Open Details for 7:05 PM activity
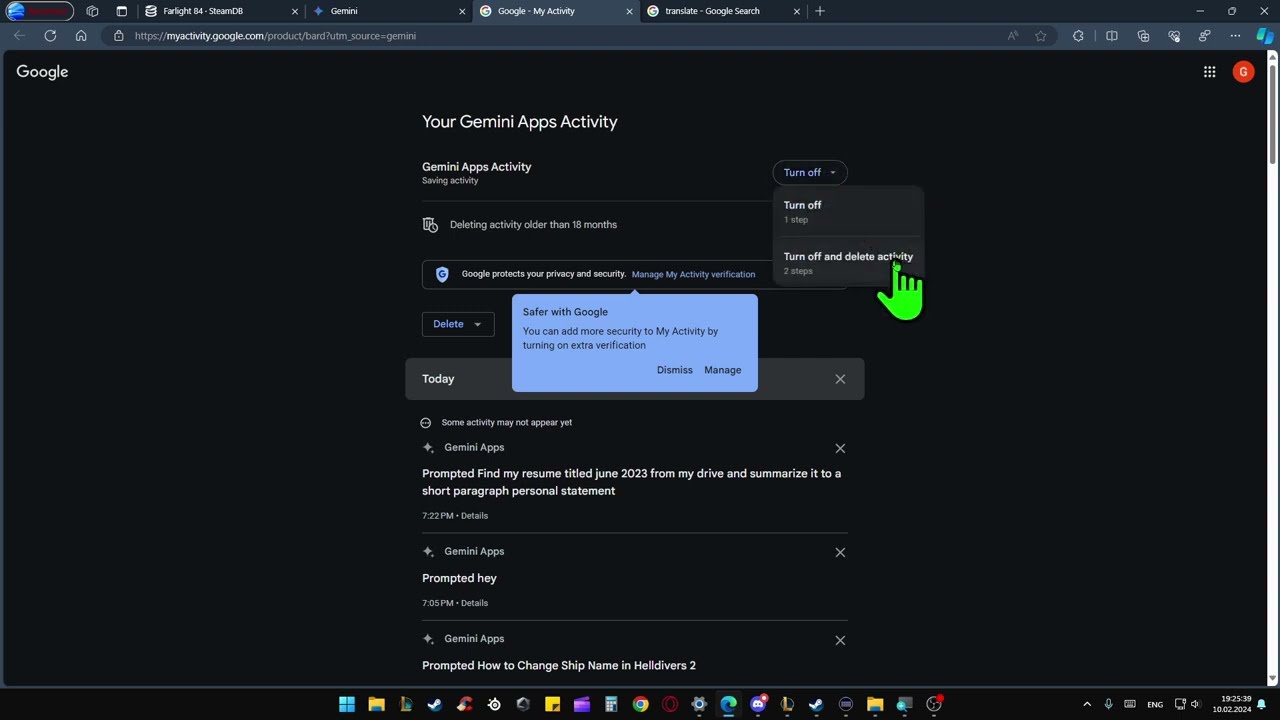The width and height of the screenshot is (1280, 720). coord(474,603)
